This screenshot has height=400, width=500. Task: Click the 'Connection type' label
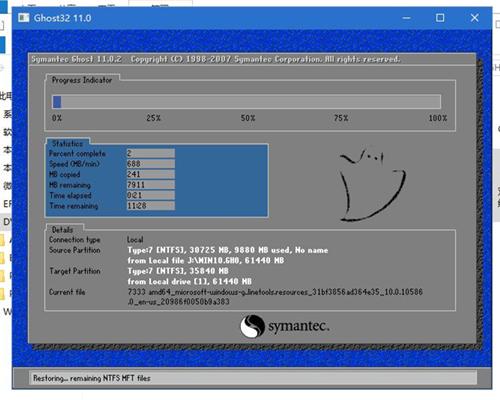pyautogui.click(x=75, y=240)
